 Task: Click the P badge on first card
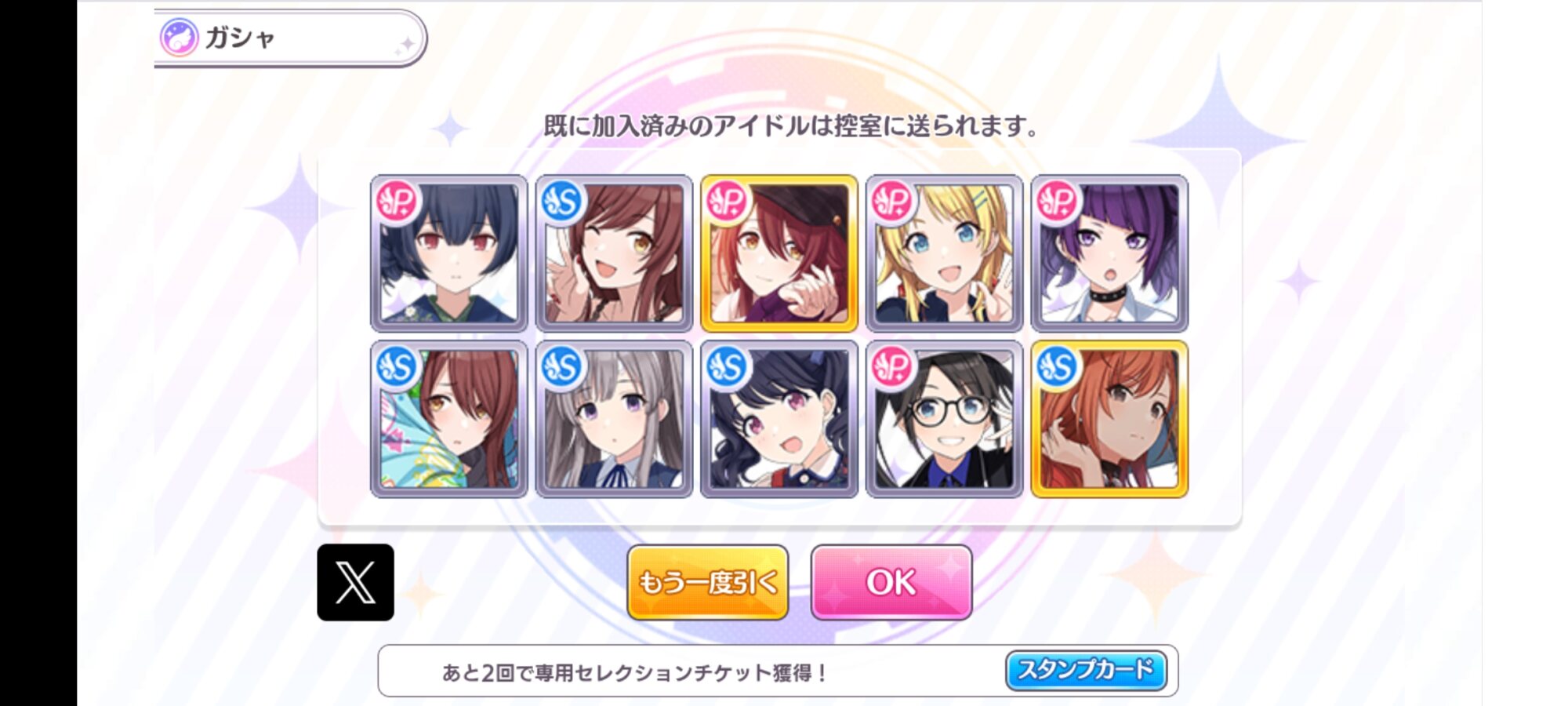[x=397, y=202]
